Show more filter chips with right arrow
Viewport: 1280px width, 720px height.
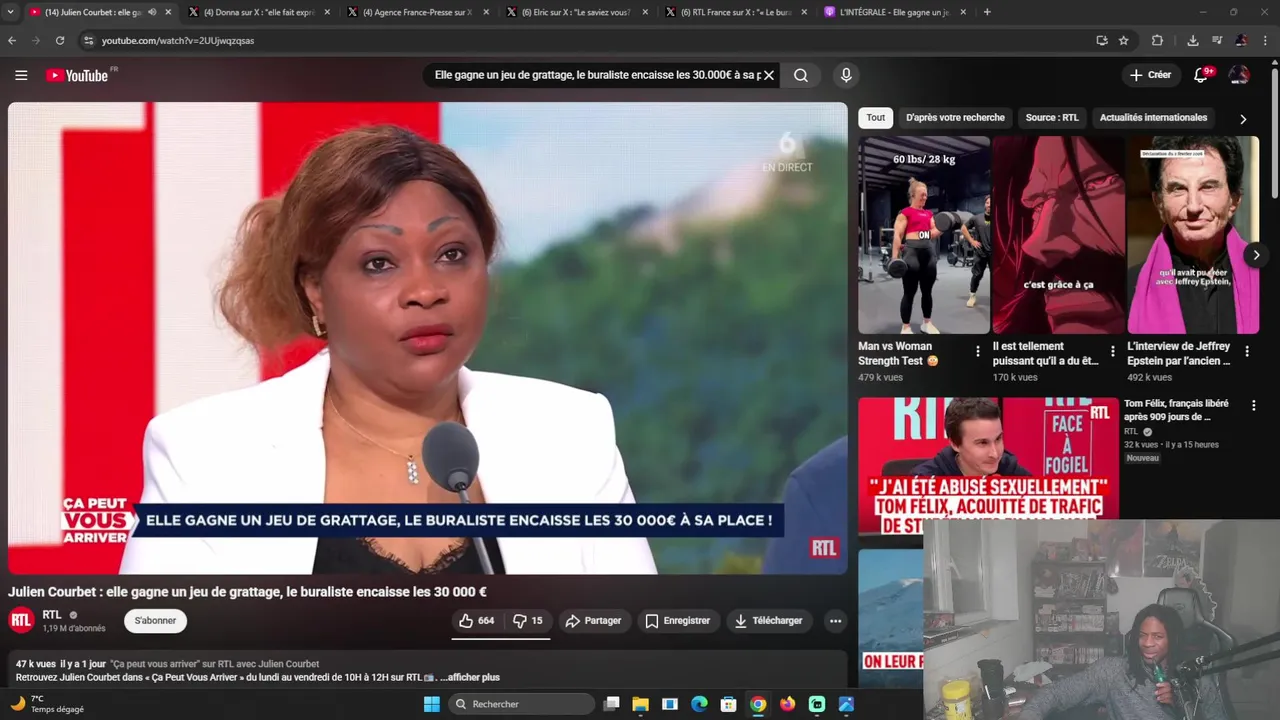[x=1243, y=119]
